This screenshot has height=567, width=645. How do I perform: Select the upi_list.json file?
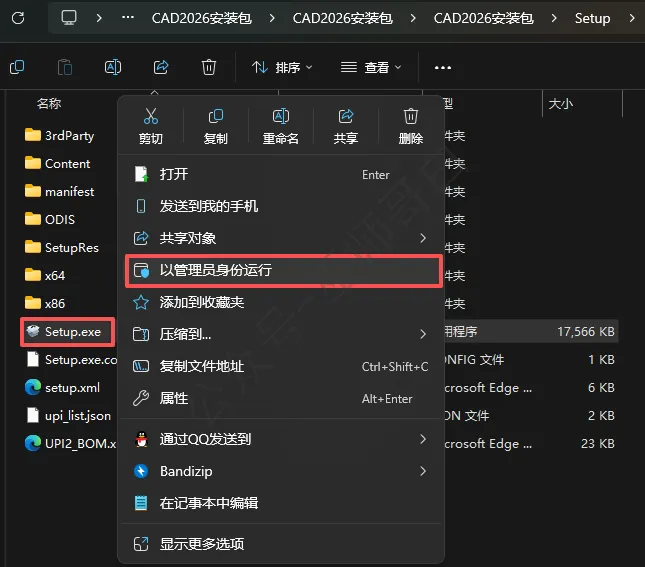[69, 416]
